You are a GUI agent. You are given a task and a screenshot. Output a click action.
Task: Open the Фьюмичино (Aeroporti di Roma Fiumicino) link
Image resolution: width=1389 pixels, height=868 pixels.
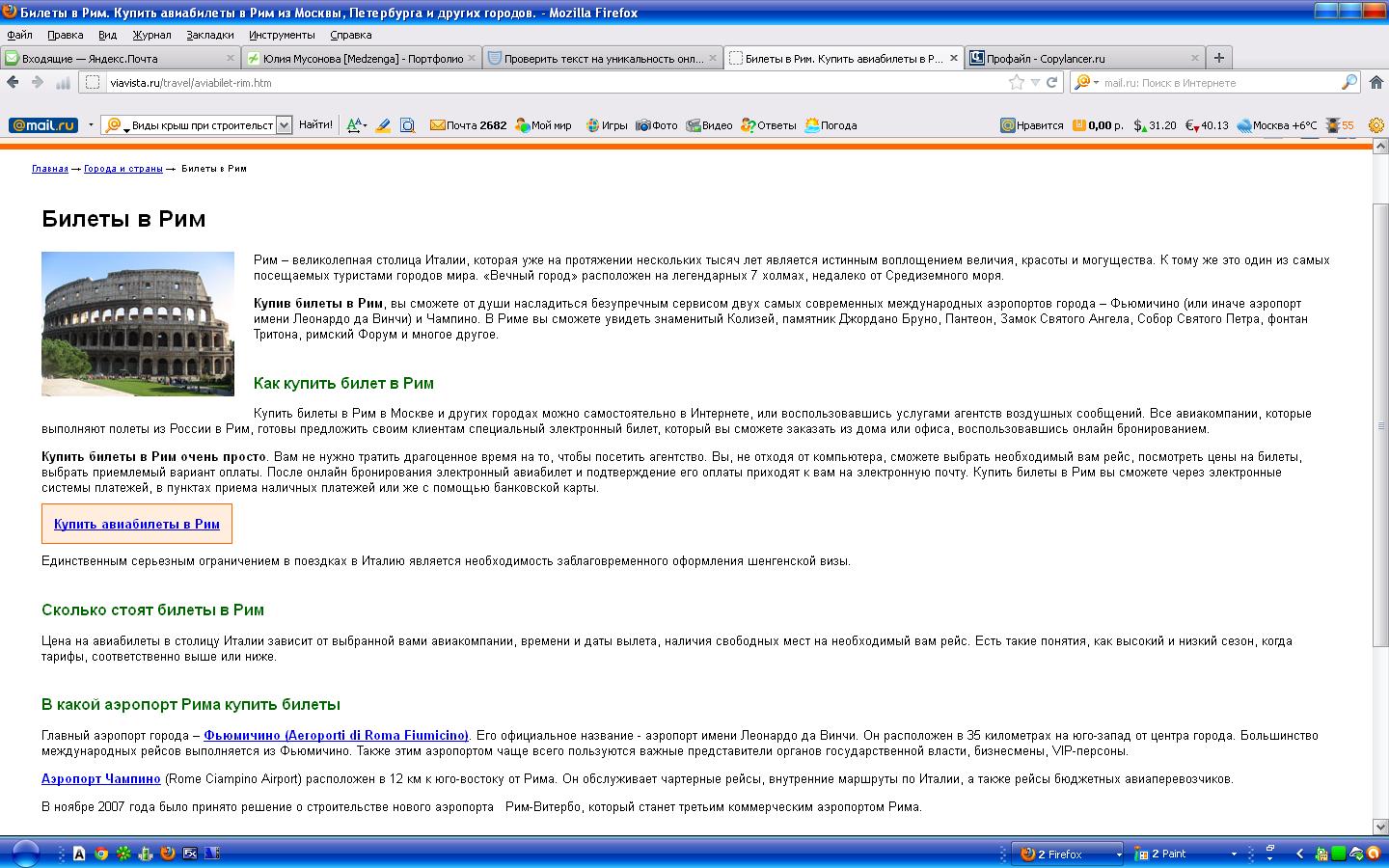pos(336,735)
